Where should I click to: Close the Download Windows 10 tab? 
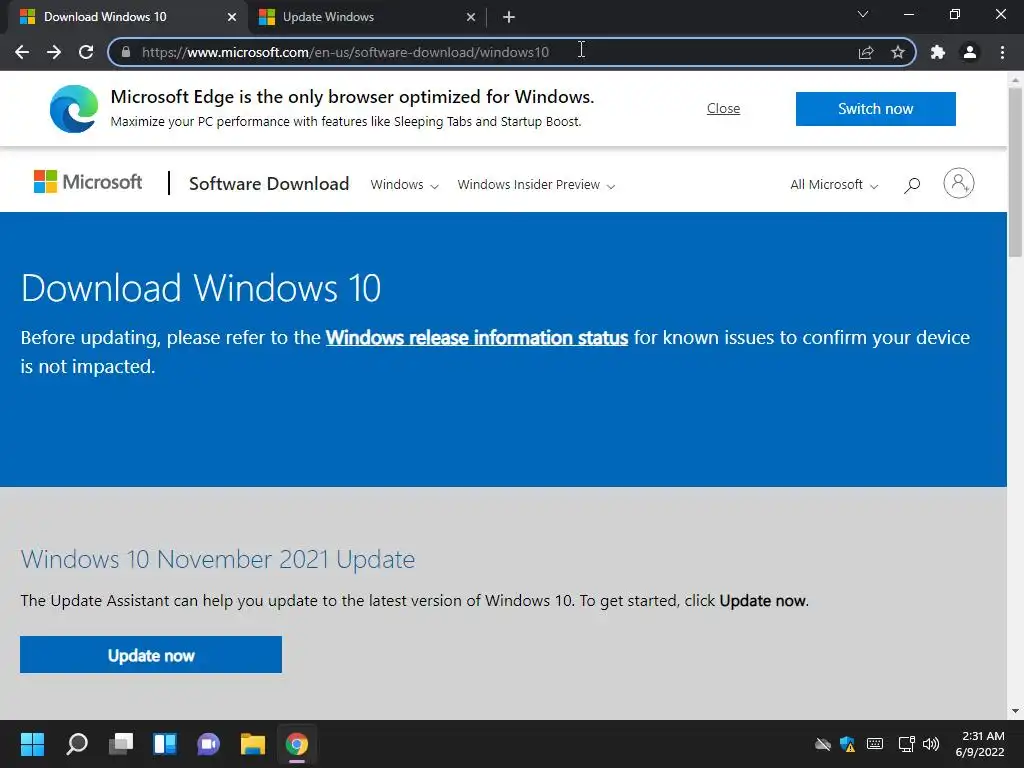click(x=232, y=17)
